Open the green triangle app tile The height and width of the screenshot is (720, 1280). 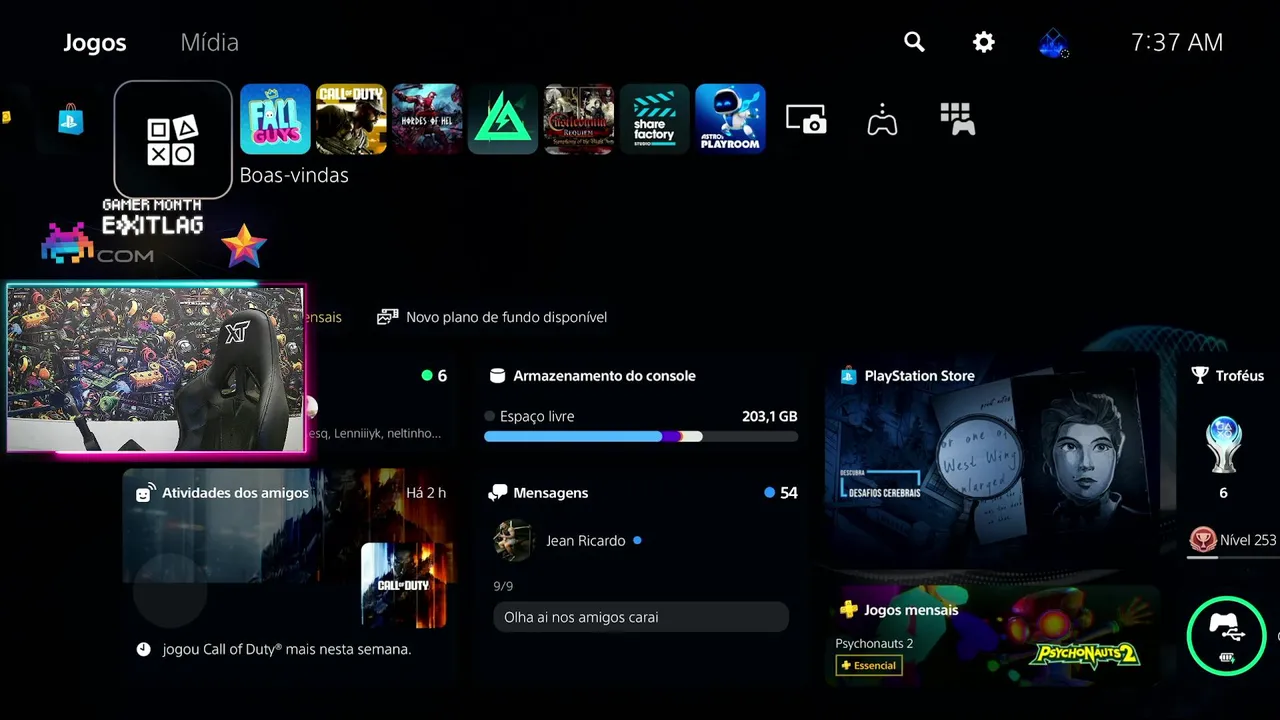503,119
